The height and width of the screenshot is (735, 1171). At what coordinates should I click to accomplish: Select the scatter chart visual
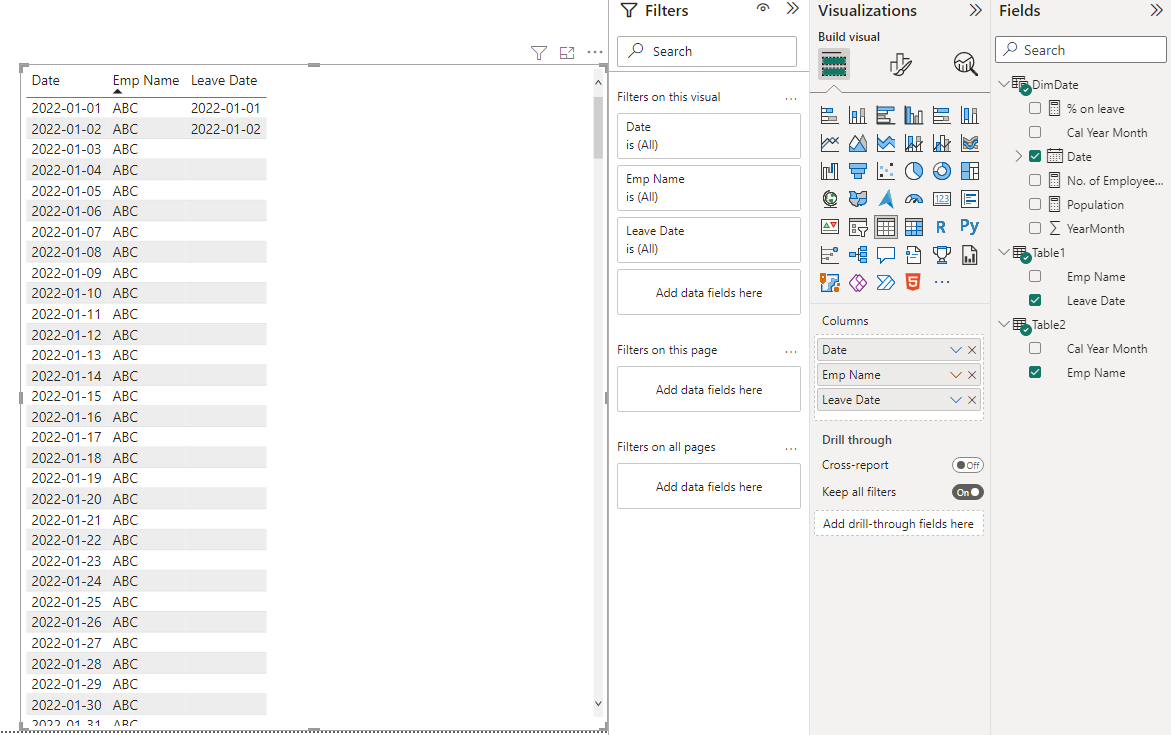click(x=885, y=171)
